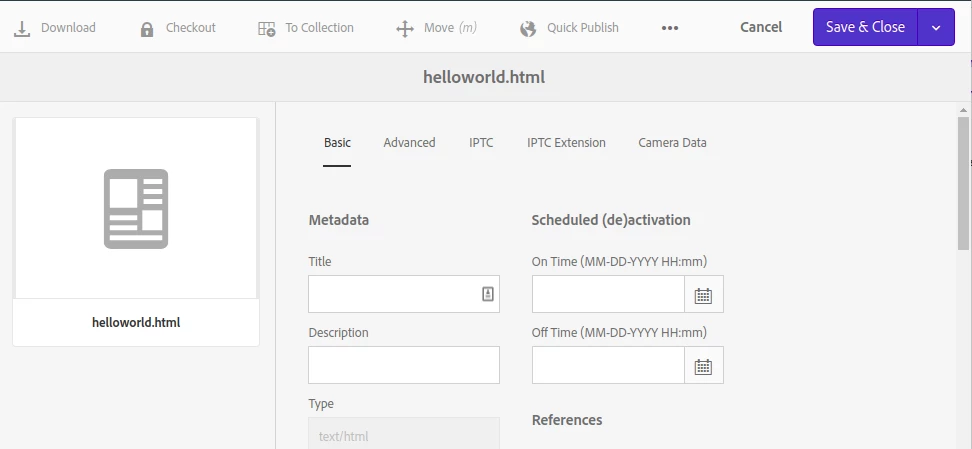The width and height of the screenshot is (972, 449).
Task: Open the more actions ellipsis menu
Action: point(670,28)
